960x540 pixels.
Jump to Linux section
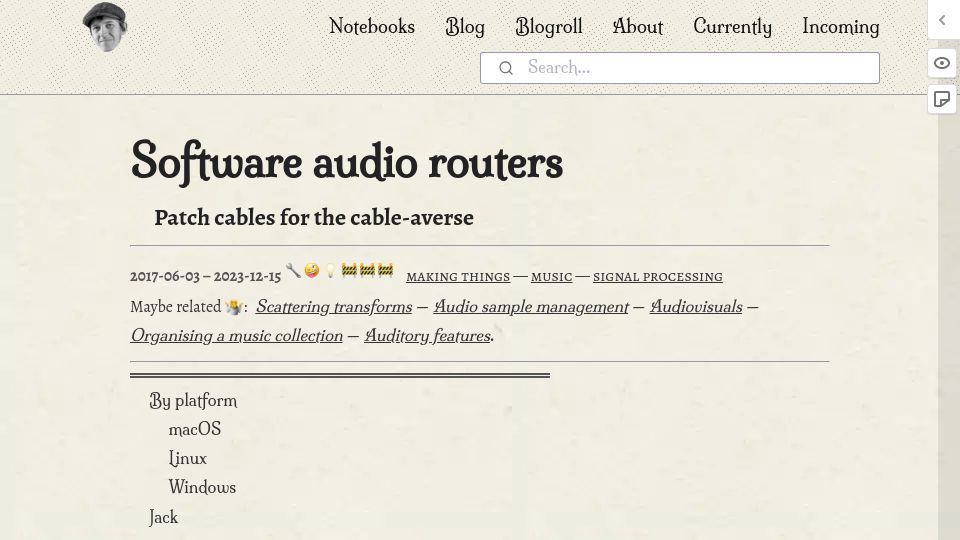point(187,458)
